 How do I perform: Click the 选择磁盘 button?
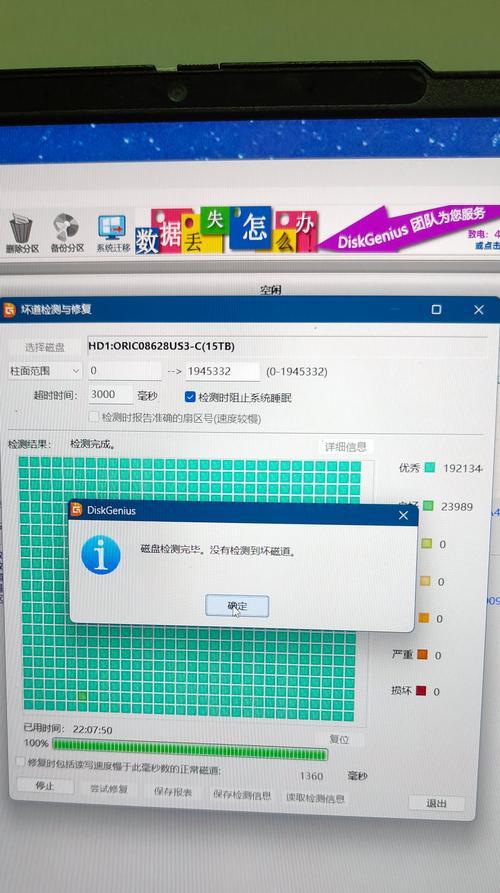coord(44,347)
